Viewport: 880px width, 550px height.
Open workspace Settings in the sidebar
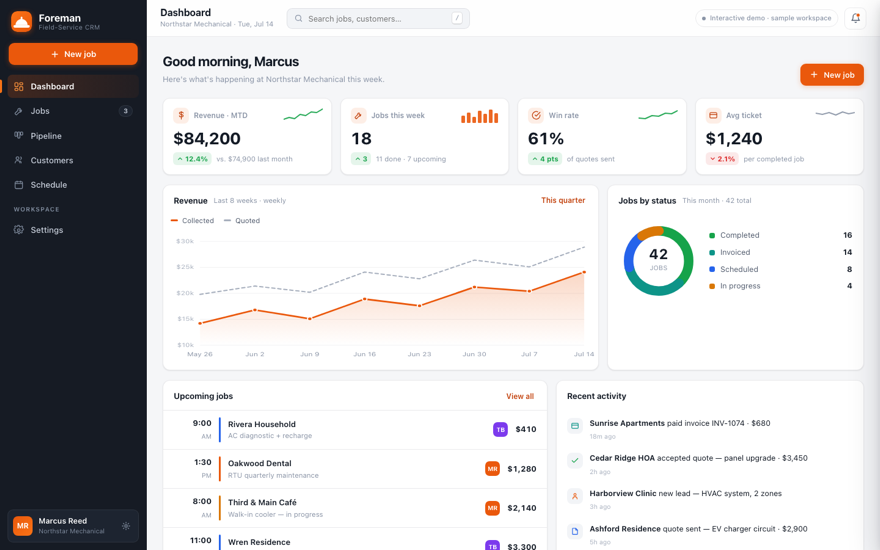click(x=73, y=230)
